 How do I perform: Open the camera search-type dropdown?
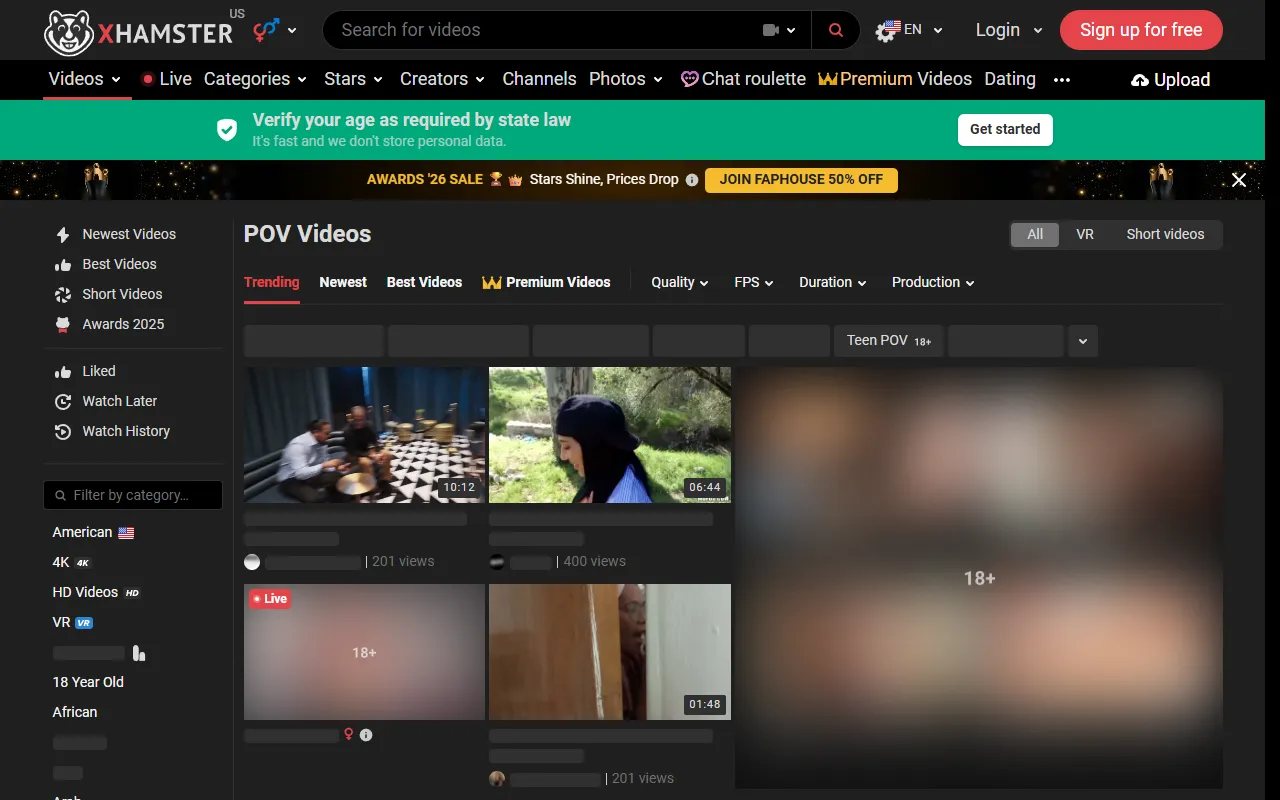[779, 30]
